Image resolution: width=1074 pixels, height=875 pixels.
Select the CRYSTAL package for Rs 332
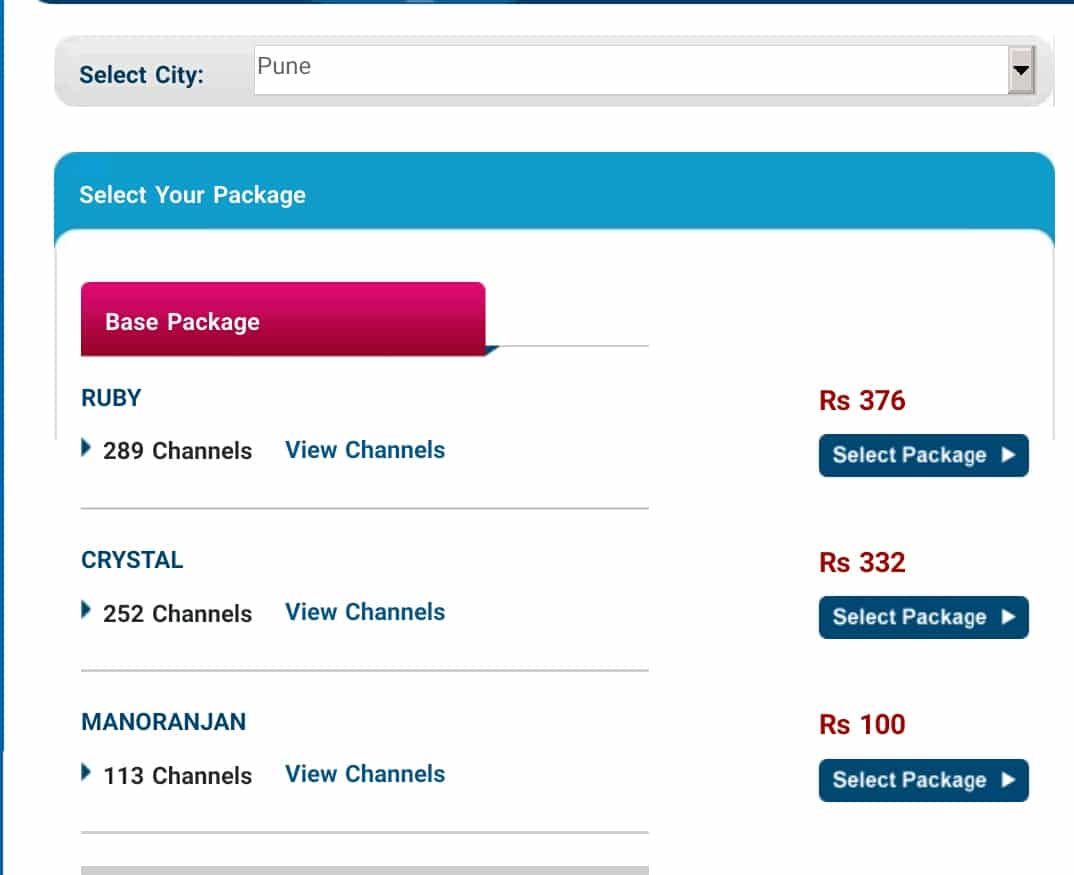(x=923, y=617)
